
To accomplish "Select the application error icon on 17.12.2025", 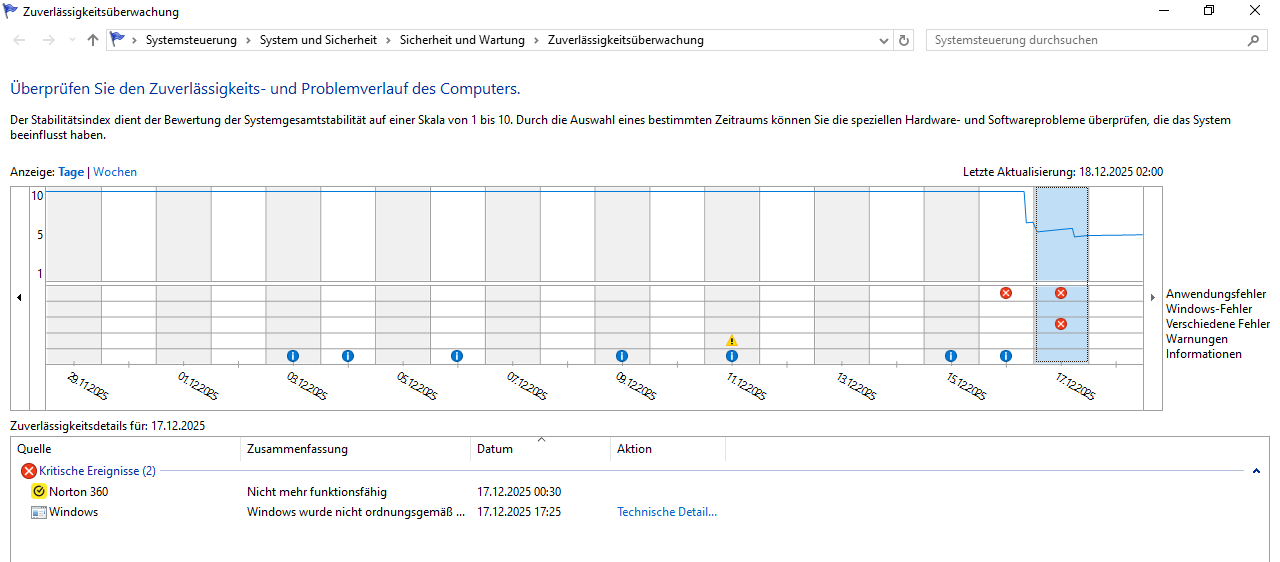I will tap(1061, 293).
